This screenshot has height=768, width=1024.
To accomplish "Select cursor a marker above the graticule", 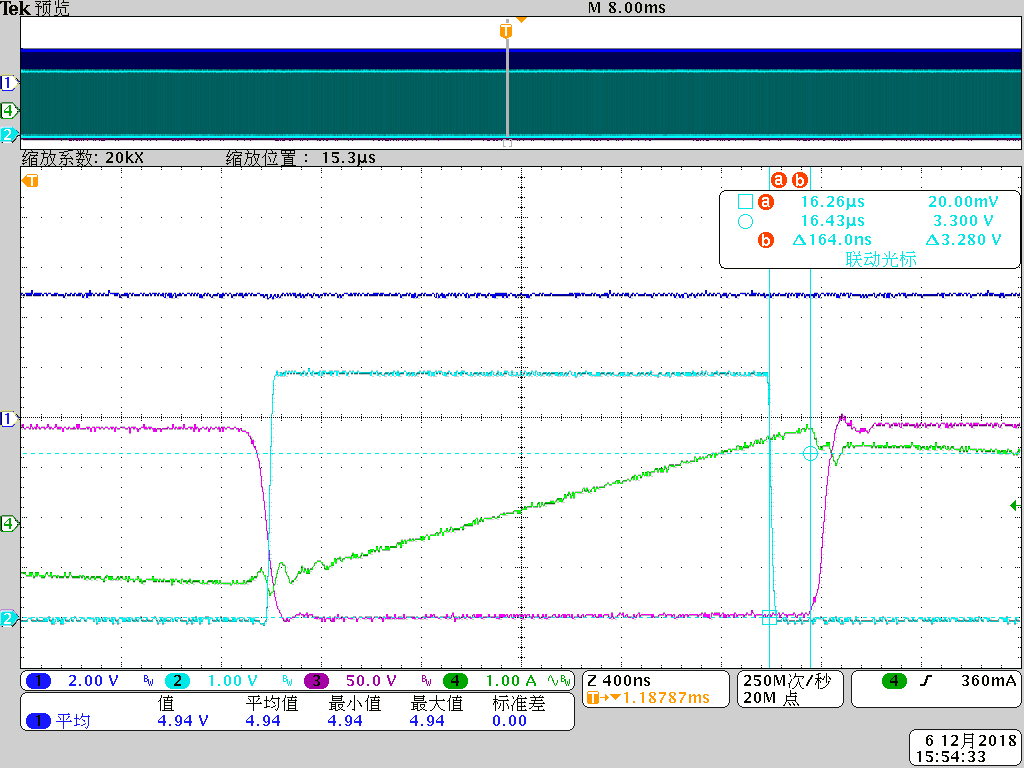I will (778, 180).
